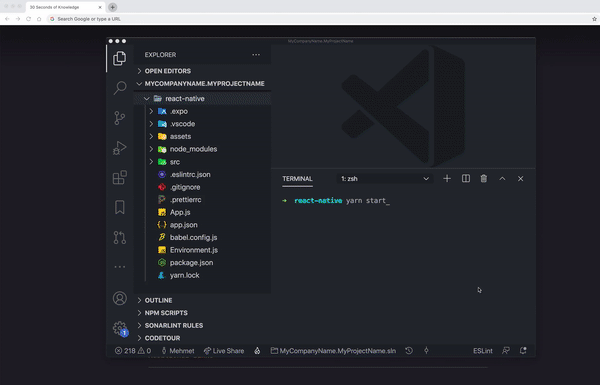600x385 pixels.
Task: Select the TERMINAL panel tab
Action: 297,179
